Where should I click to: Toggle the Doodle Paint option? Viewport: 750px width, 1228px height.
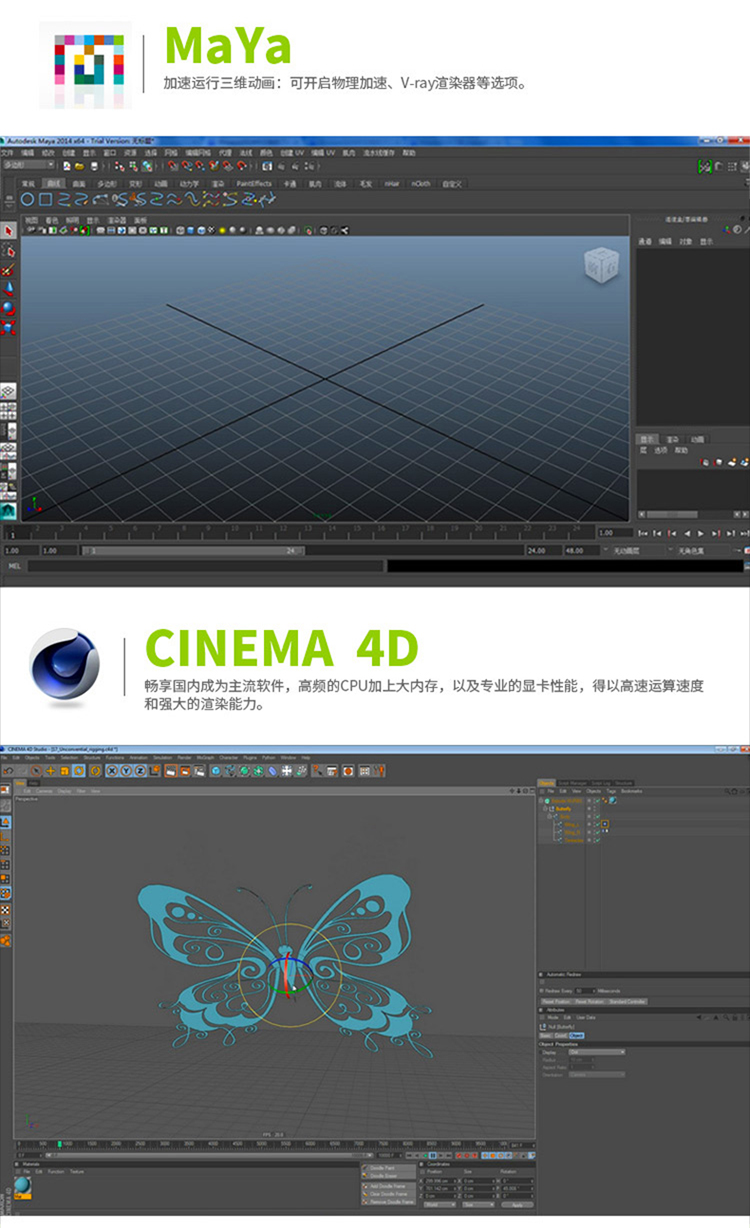tap(382, 1168)
